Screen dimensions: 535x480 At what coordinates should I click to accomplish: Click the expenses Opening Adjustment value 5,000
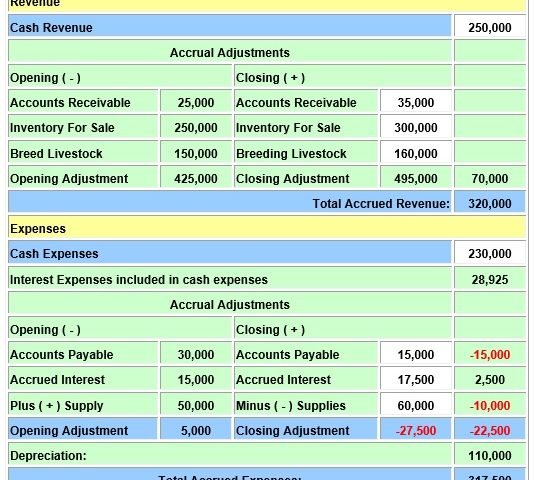(196, 430)
